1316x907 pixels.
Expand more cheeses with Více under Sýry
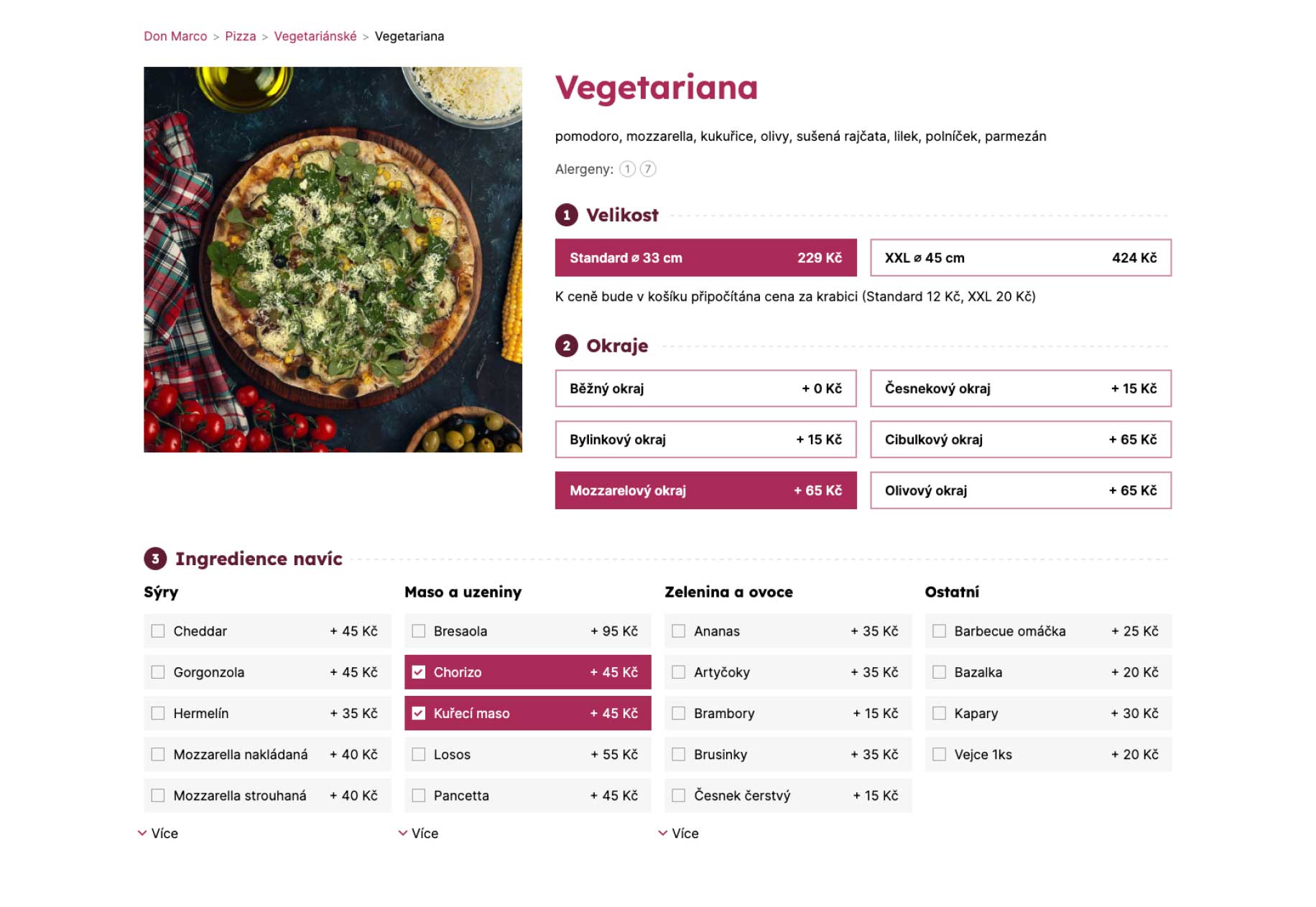(x=159, y=833)
